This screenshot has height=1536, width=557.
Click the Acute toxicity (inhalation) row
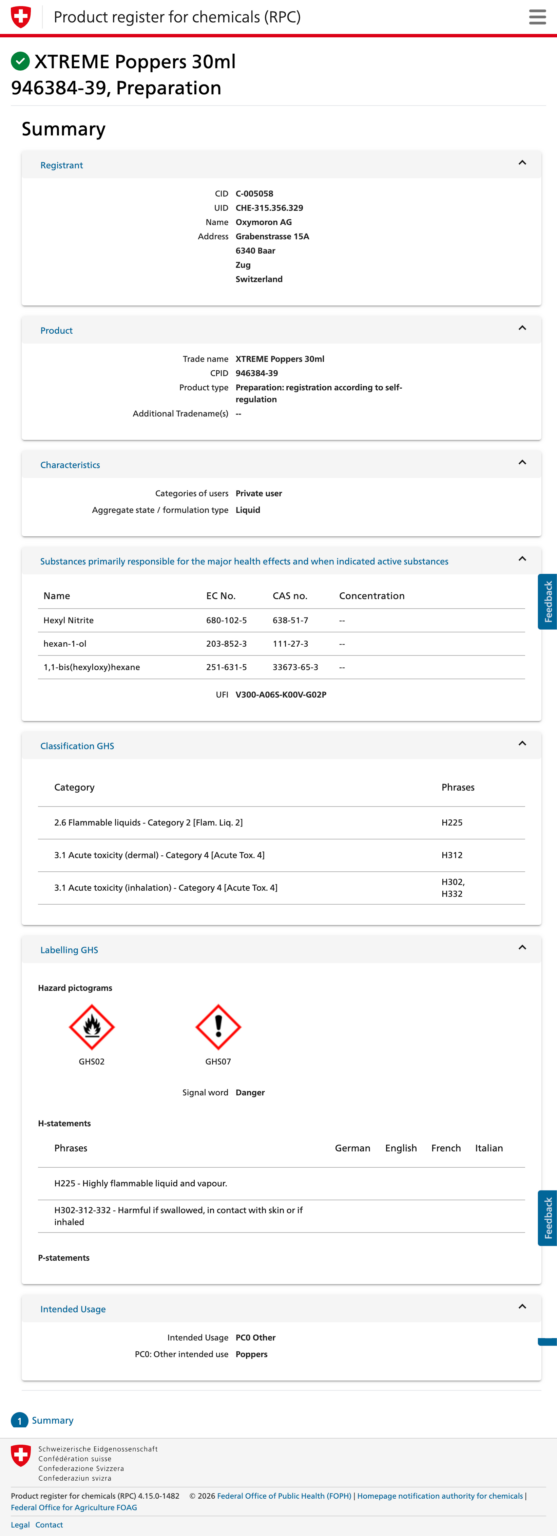281,888
